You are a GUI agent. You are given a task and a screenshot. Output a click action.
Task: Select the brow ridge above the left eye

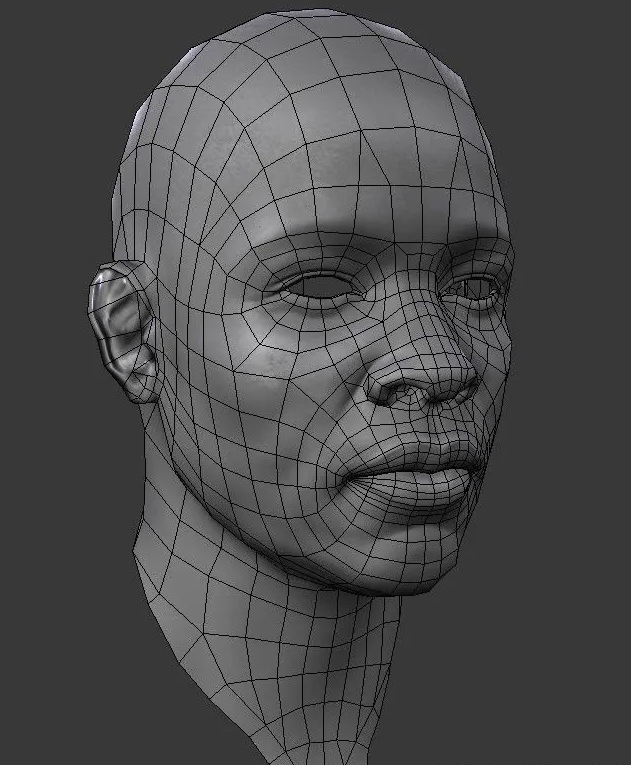310,250
